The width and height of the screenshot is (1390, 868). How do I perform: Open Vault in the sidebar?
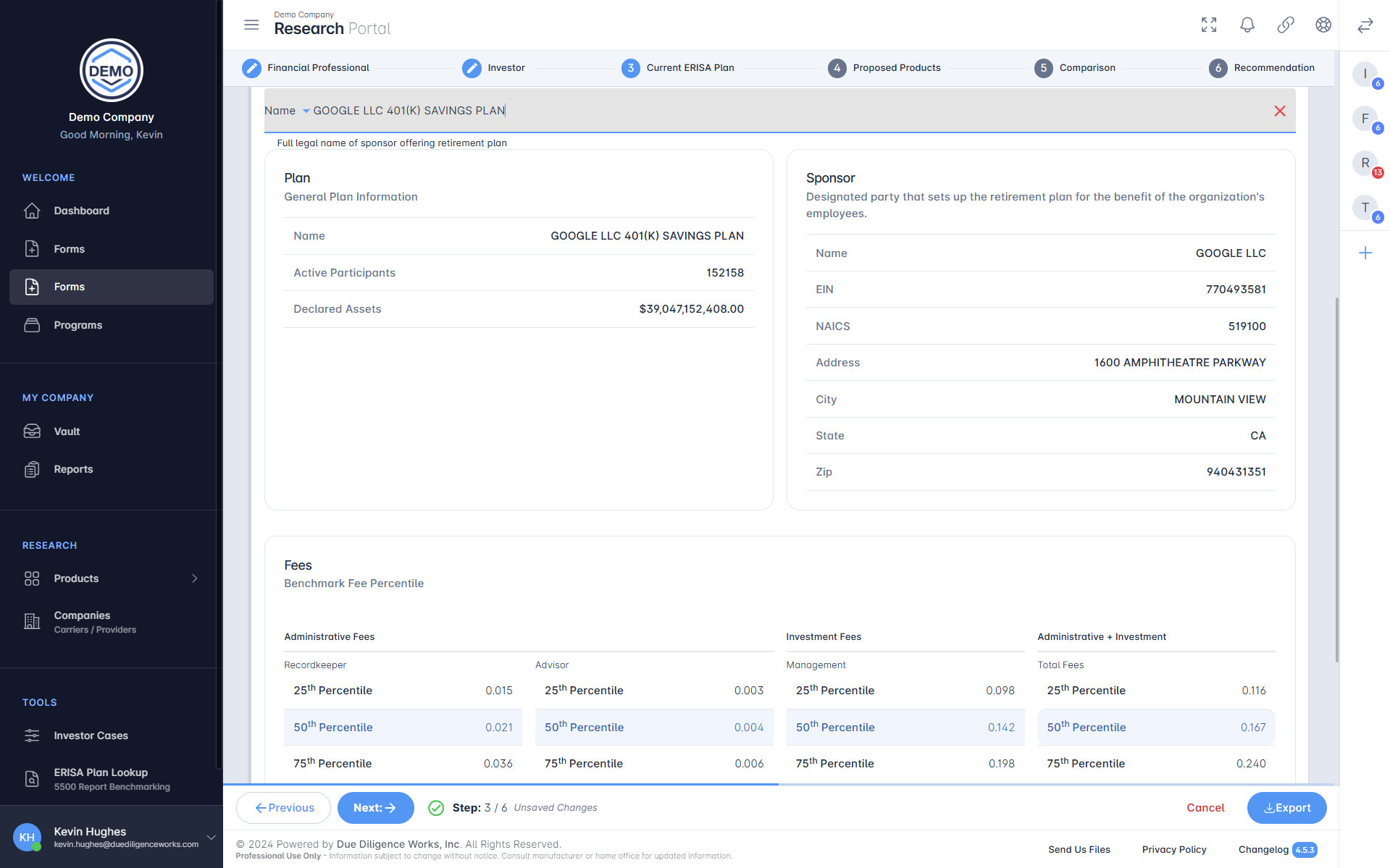point(112,431)
